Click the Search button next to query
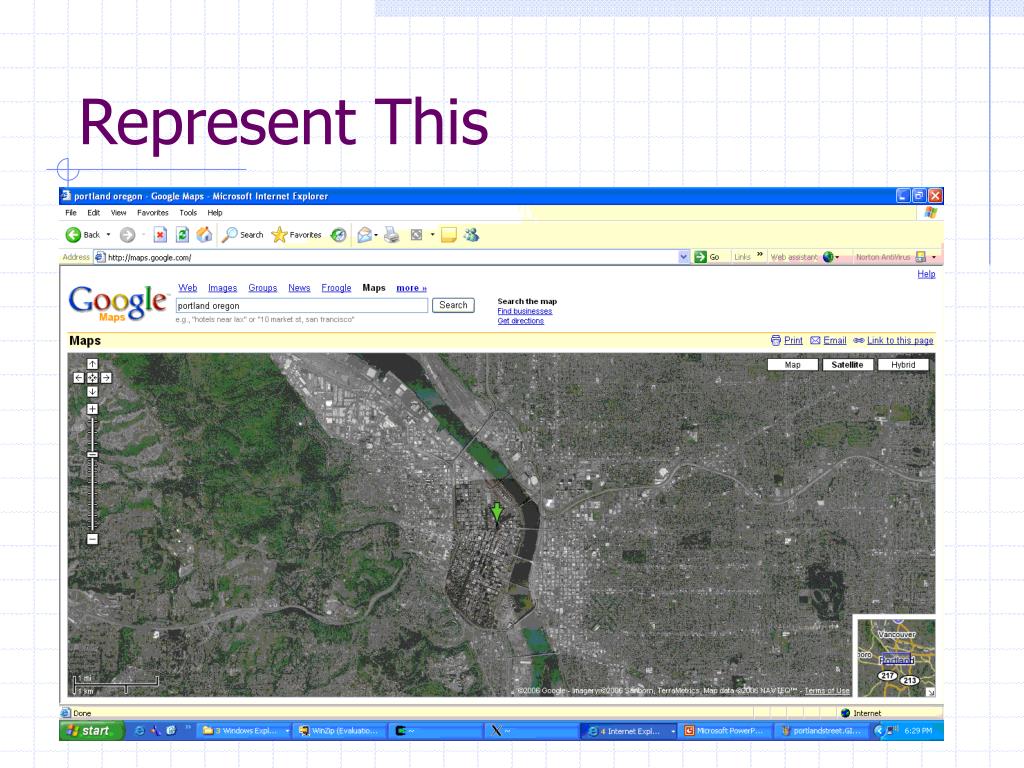Screen dimensions: 1024x768 point(453,305)
